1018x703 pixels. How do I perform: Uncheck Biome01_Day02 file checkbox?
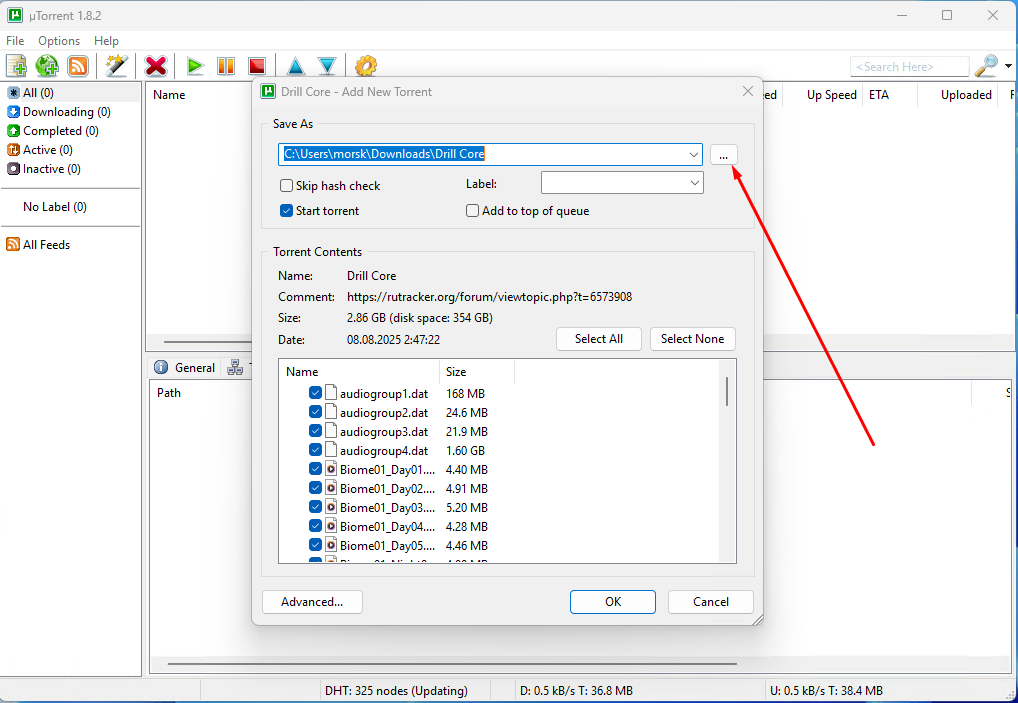point(316,488)
